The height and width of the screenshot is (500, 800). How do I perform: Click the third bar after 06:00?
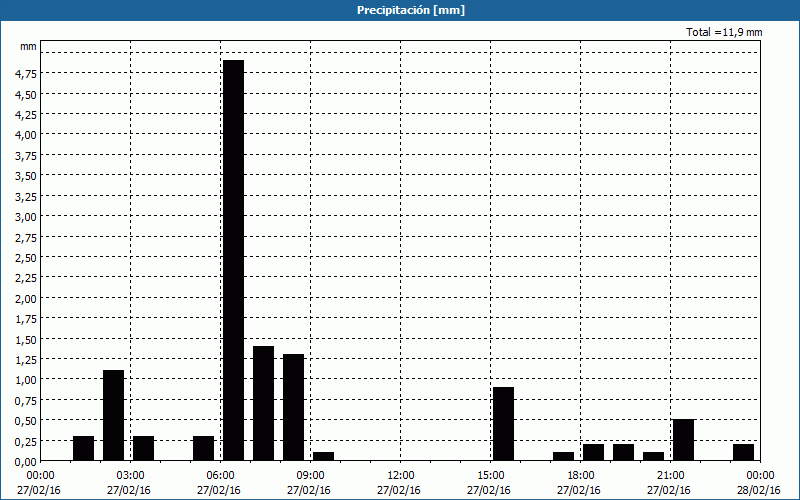click(293, 407)
